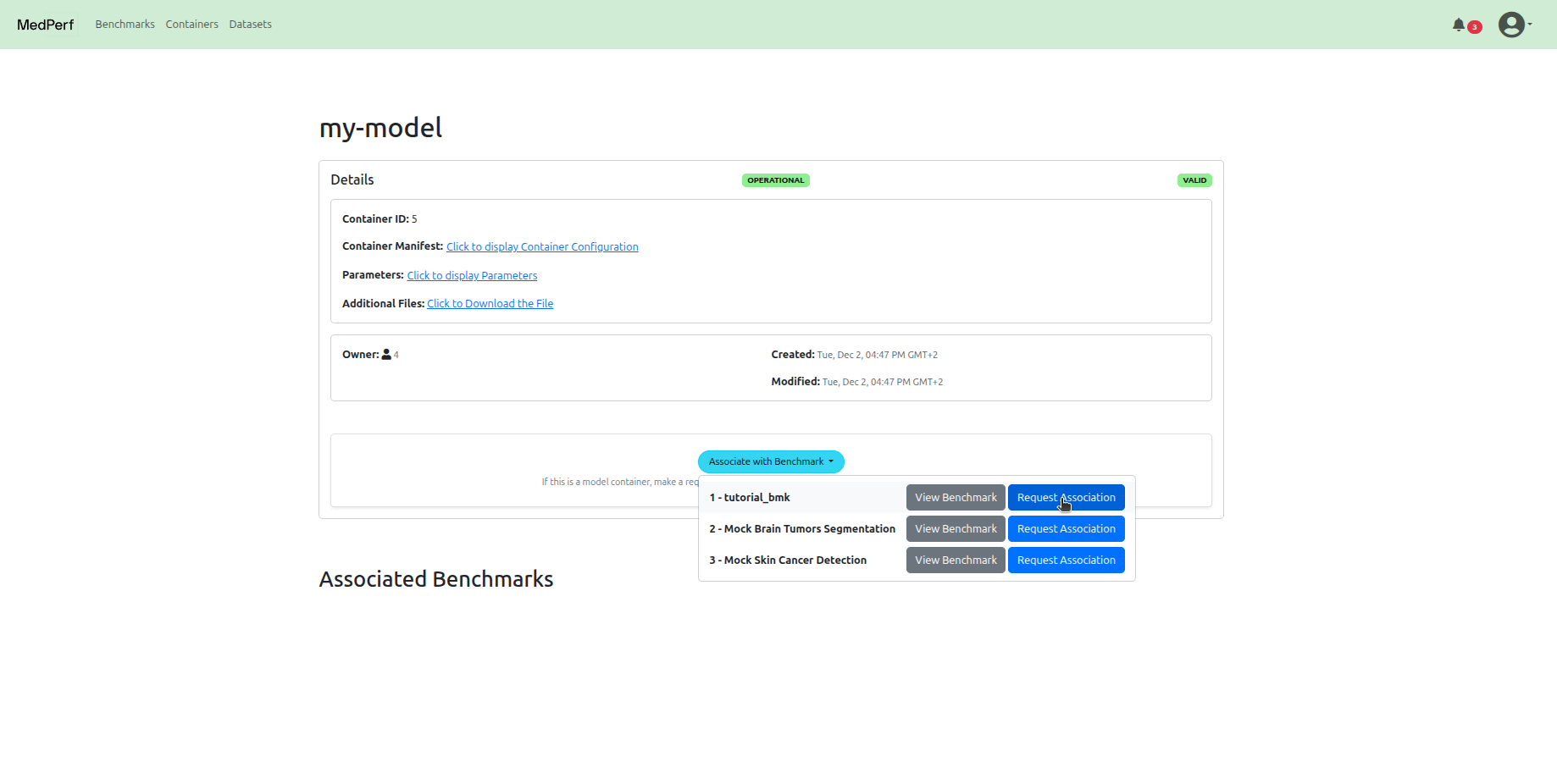This screenshot has height=784, width=1557.
Task: Collapse the Associate with Benchmark dropdown
Action: [x=771, y=461]
